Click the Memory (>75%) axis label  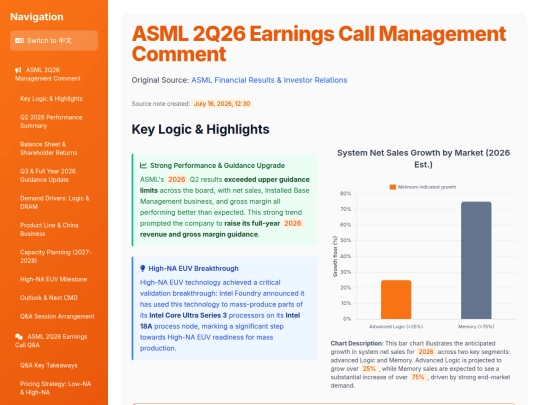point(476,326)
